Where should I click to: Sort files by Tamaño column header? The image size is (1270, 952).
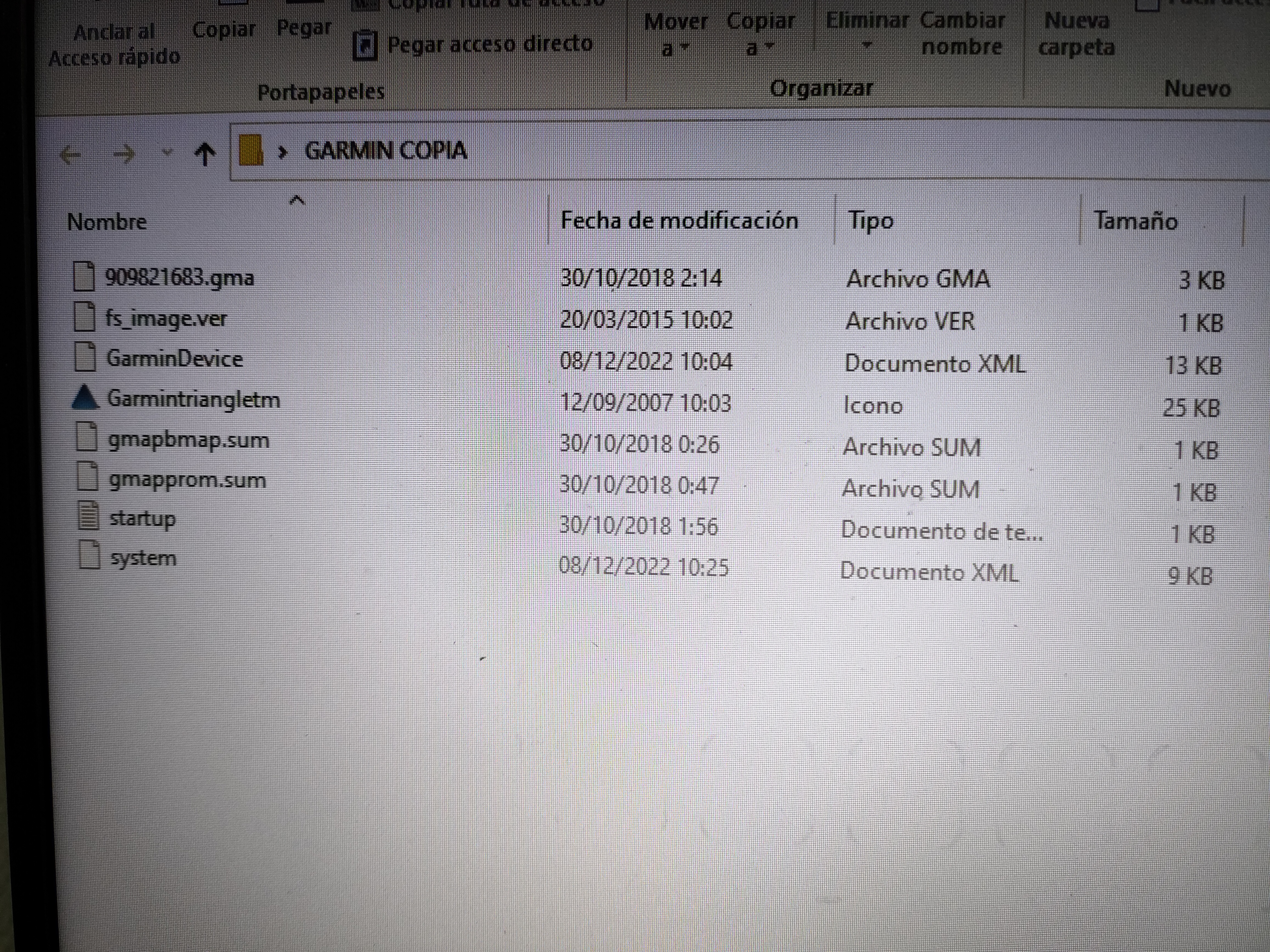[x=1135, y=221]
